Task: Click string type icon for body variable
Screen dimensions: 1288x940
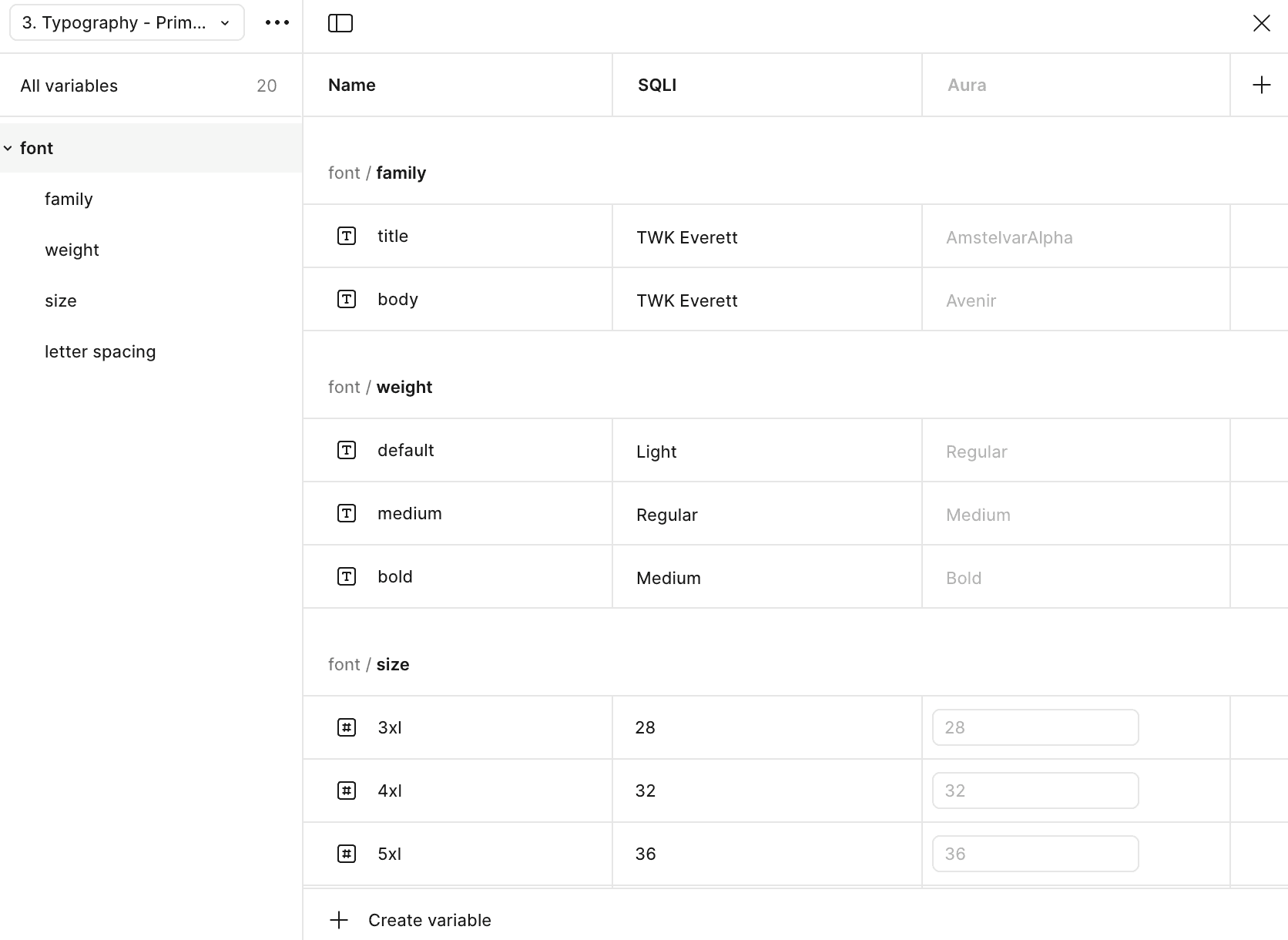Action: tap(347, 299)
